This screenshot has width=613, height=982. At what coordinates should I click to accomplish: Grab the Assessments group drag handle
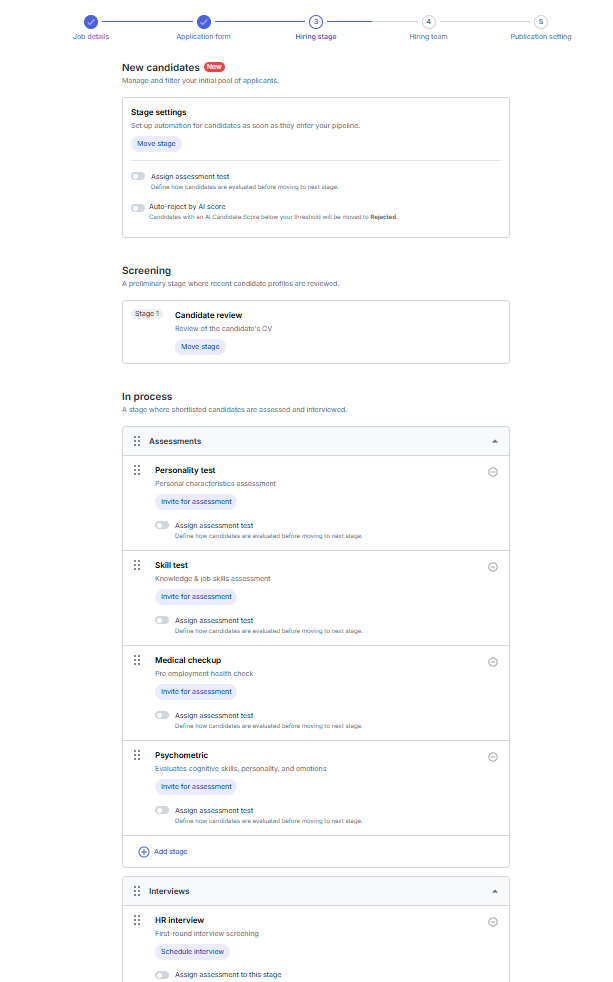click(x=137, y=442)
